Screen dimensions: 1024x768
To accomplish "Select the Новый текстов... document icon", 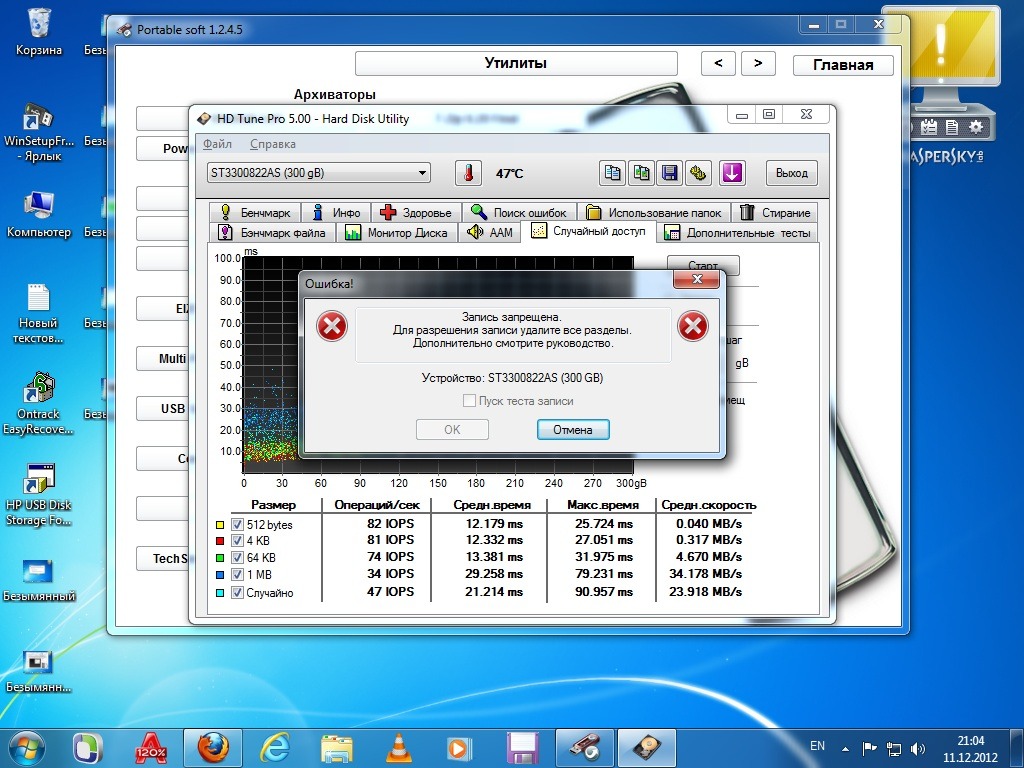I will coord(38,313).
